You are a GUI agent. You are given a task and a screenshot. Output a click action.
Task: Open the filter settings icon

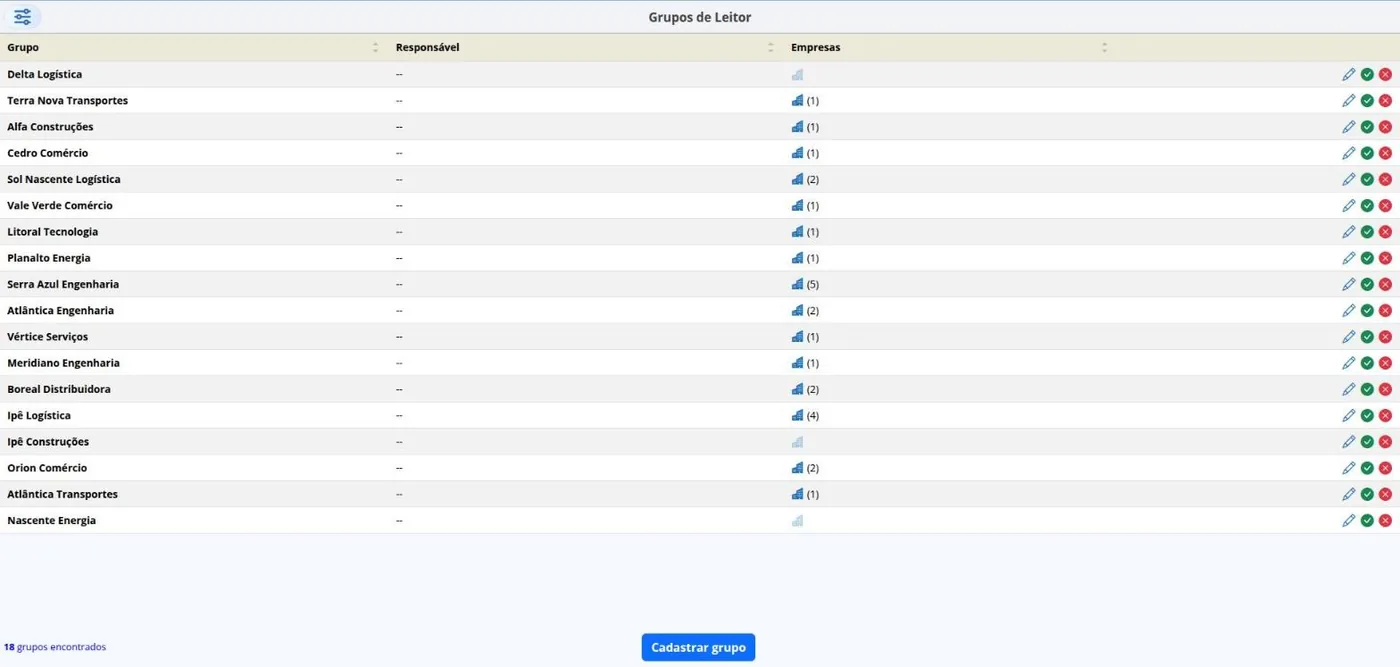point(22,17)
